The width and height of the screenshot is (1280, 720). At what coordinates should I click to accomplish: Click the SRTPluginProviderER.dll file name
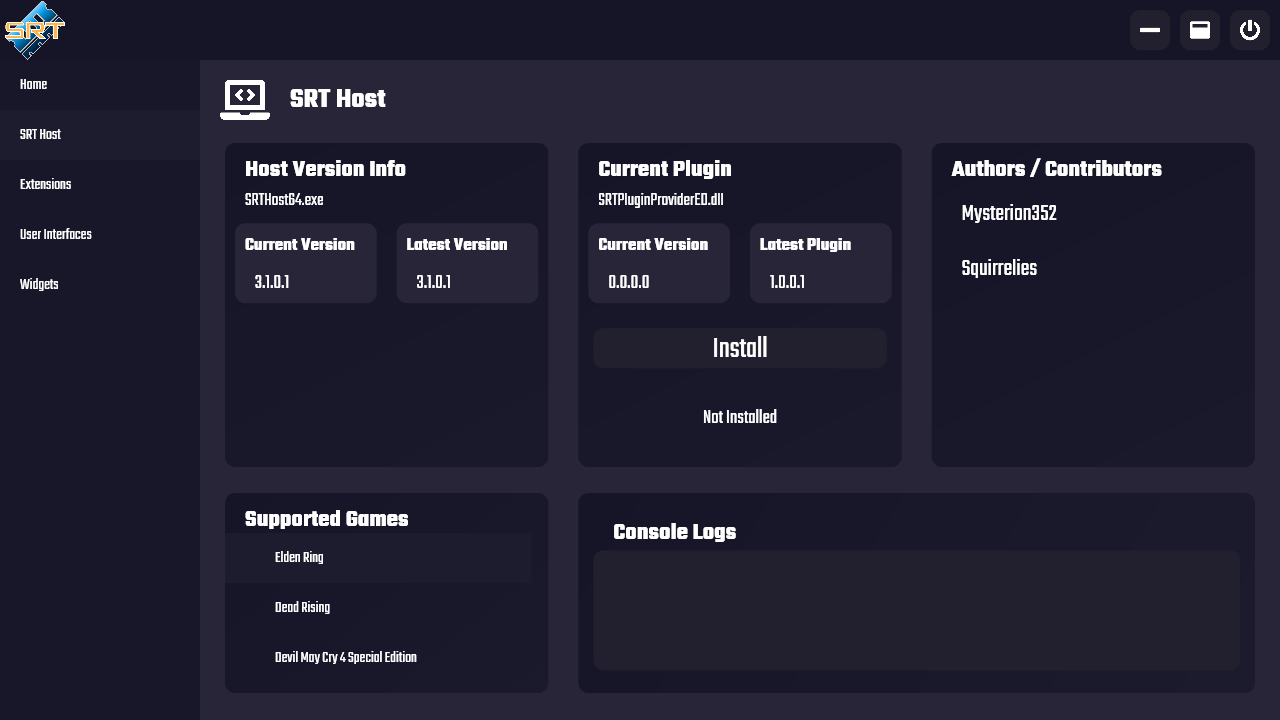coord(661,200)
